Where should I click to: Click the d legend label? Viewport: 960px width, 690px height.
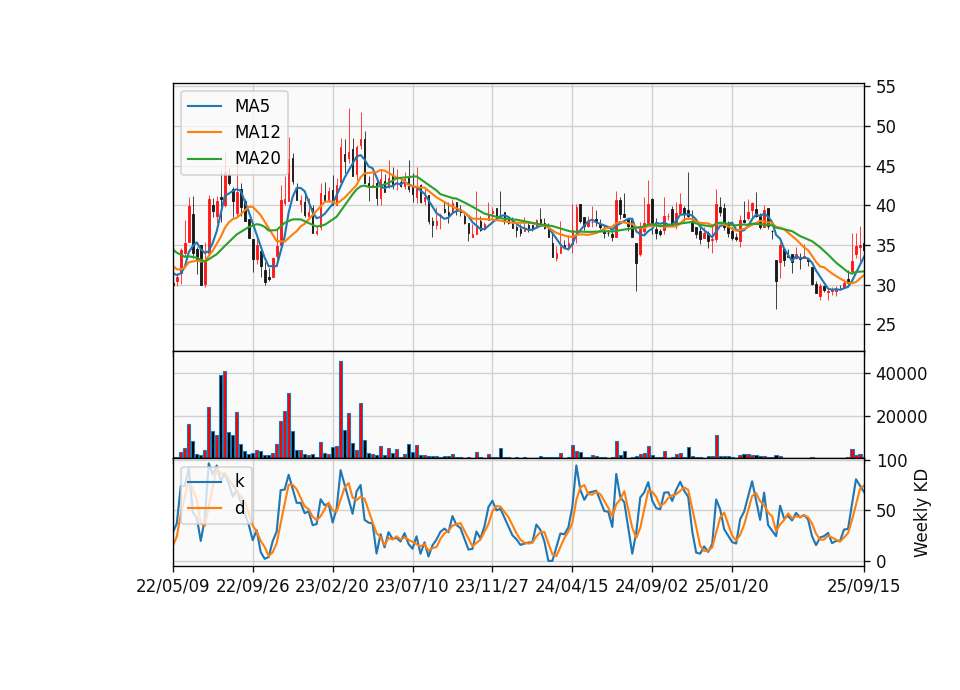pos(240,508)
